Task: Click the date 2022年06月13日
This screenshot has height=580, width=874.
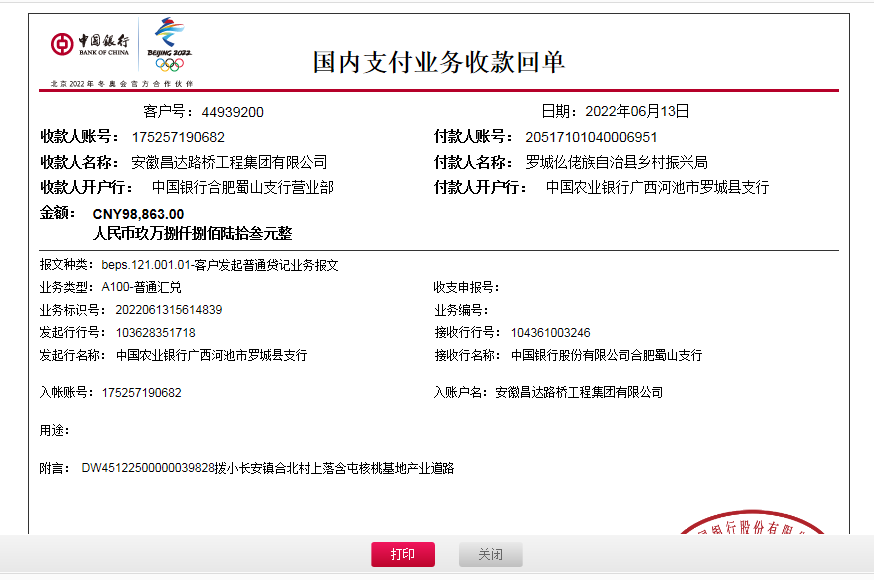Action: (x=637, y=111)
